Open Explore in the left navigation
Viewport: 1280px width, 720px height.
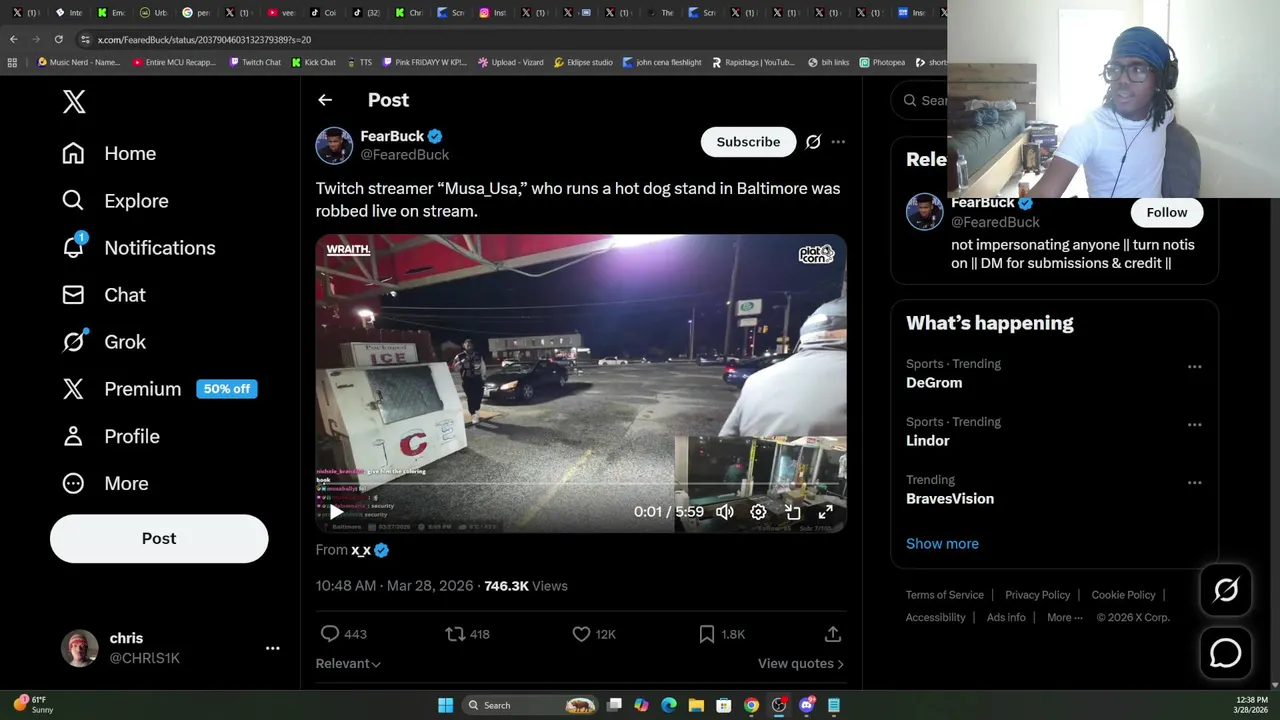click(115, 200)
